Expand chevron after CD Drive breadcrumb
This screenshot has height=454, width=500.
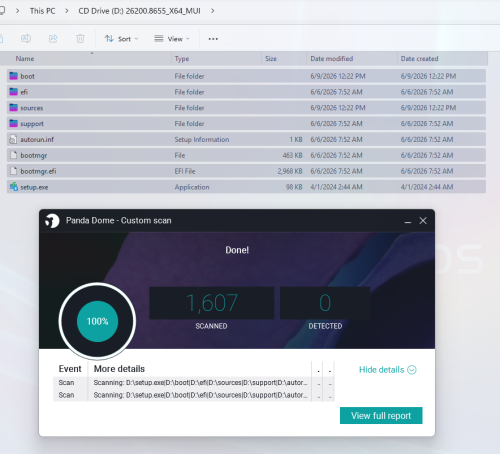(213, 11)
